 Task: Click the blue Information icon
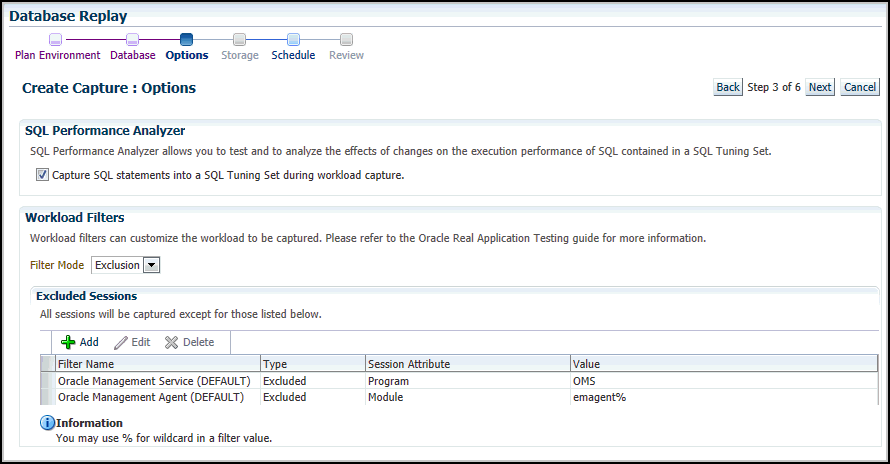click(x=47, y=423)
